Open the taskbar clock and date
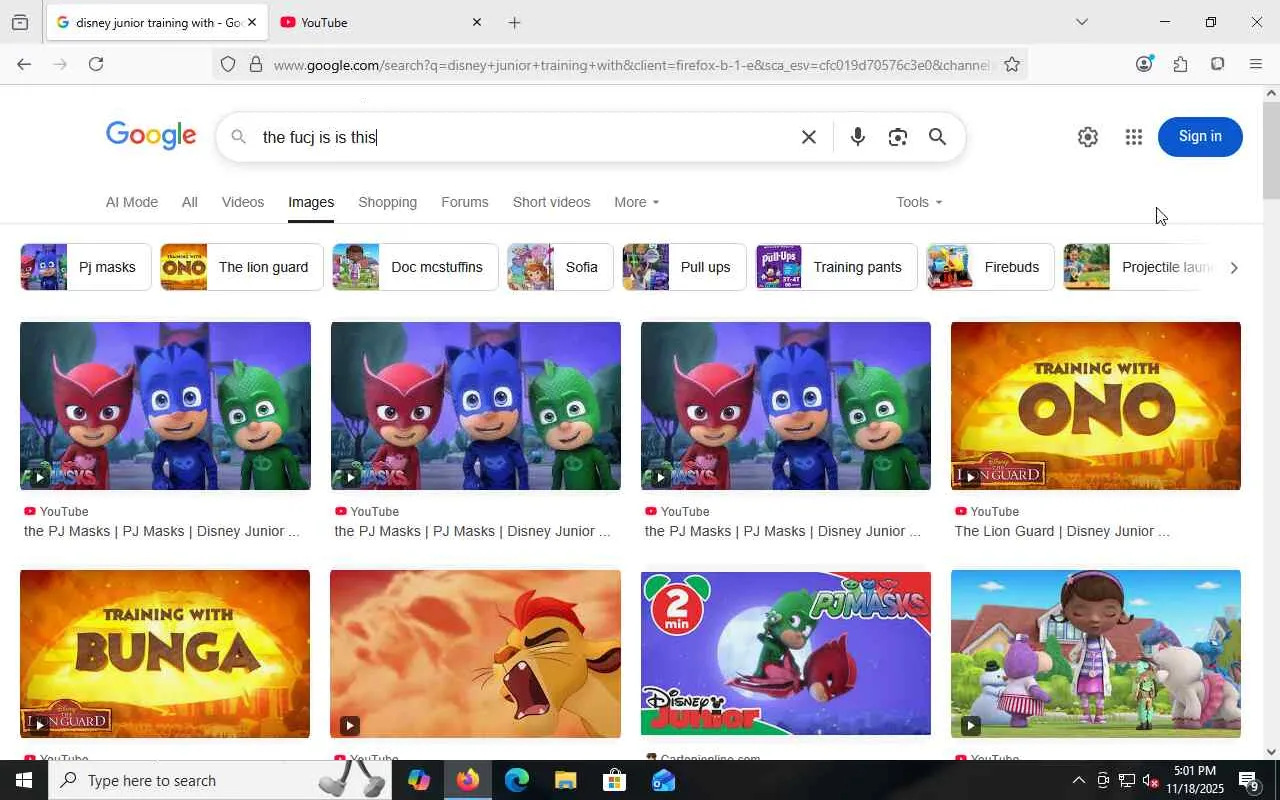This screenshot has width=1280, height=800. [1196, 780]
